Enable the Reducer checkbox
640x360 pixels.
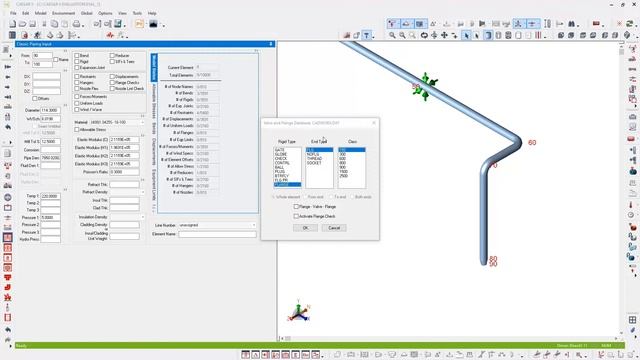point(112,56)
